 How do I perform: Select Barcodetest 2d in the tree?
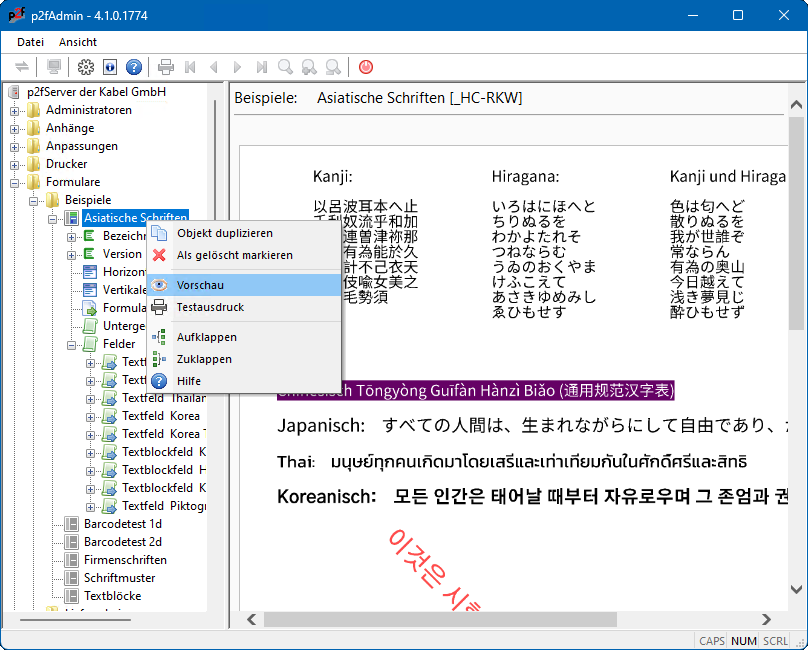pyautogui.click(x=122, y=542)
